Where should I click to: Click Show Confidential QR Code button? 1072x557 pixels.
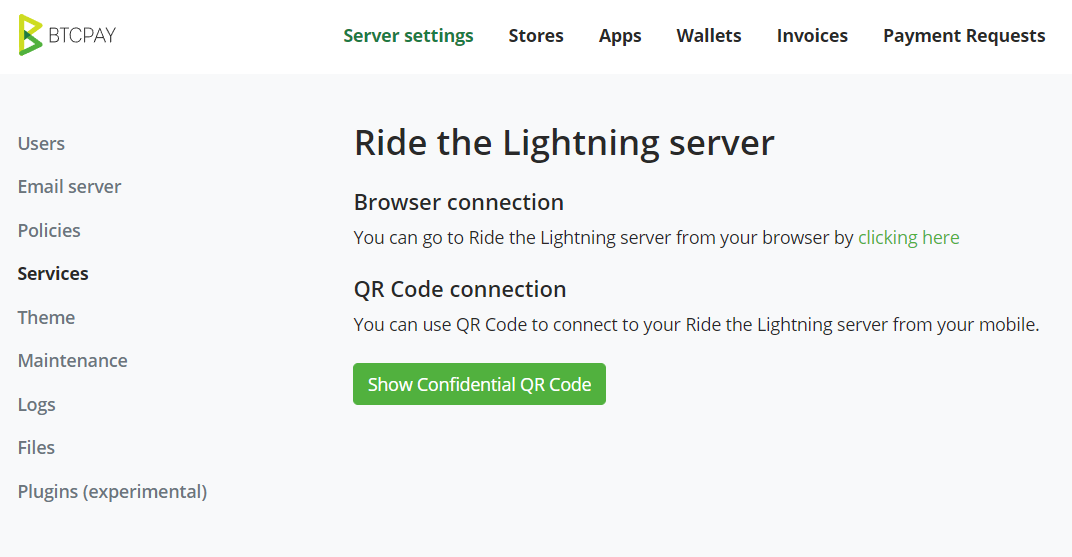click(479, 384)
